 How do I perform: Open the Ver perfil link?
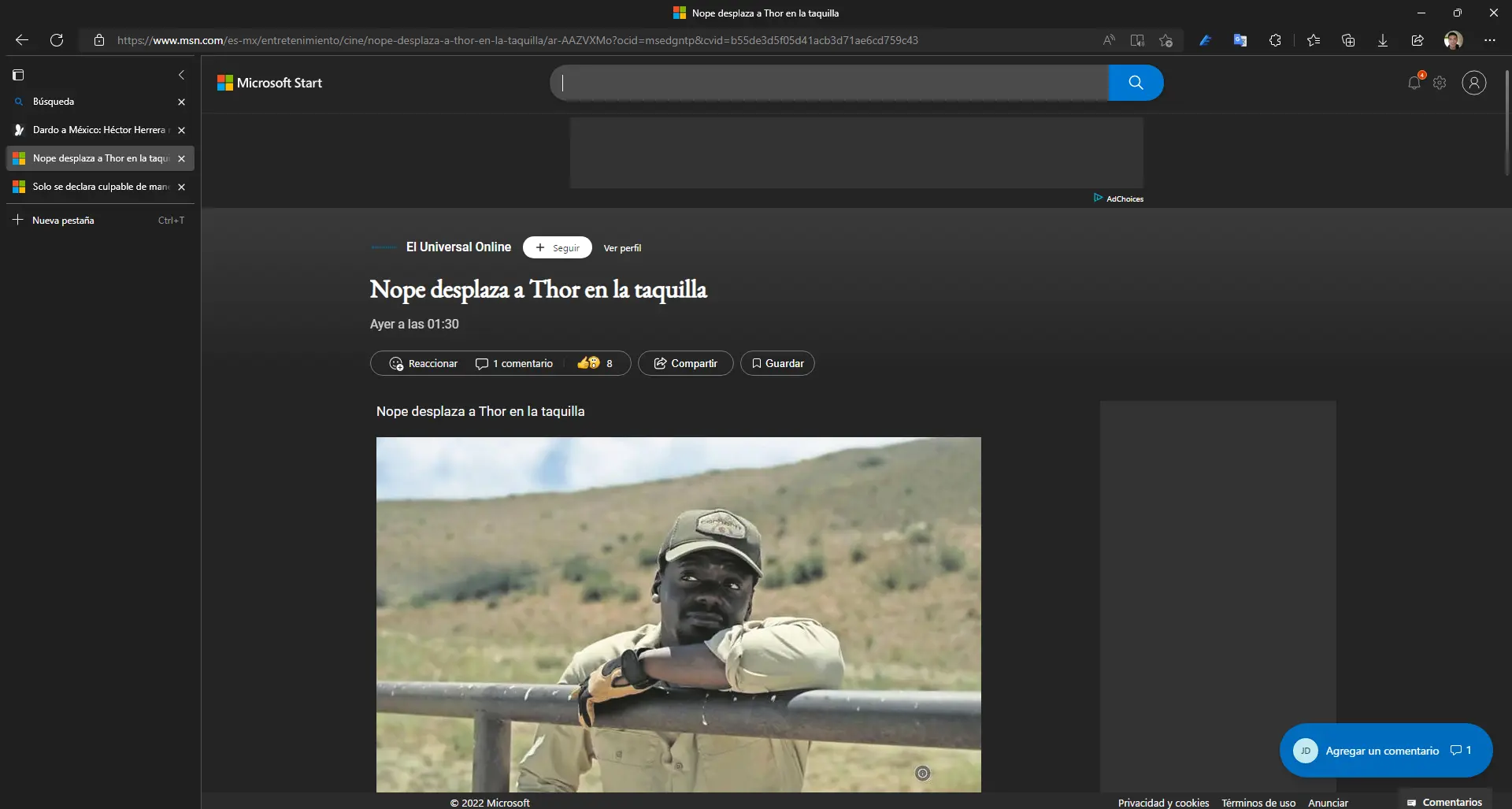(622, 248)
